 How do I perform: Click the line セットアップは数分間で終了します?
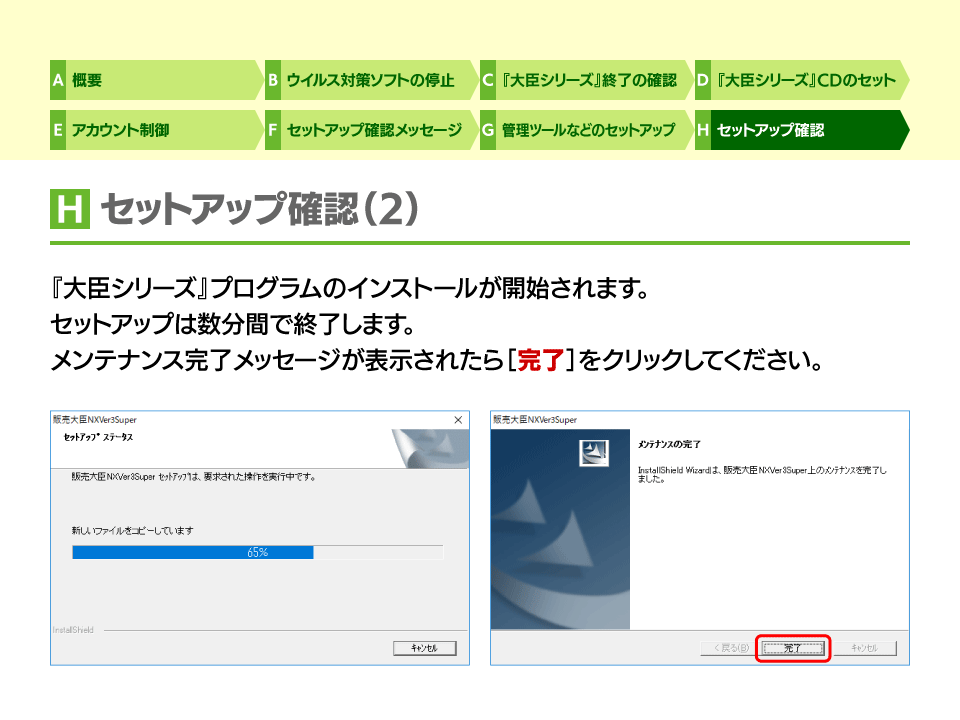pyautogui.click(x=233, y=324)
